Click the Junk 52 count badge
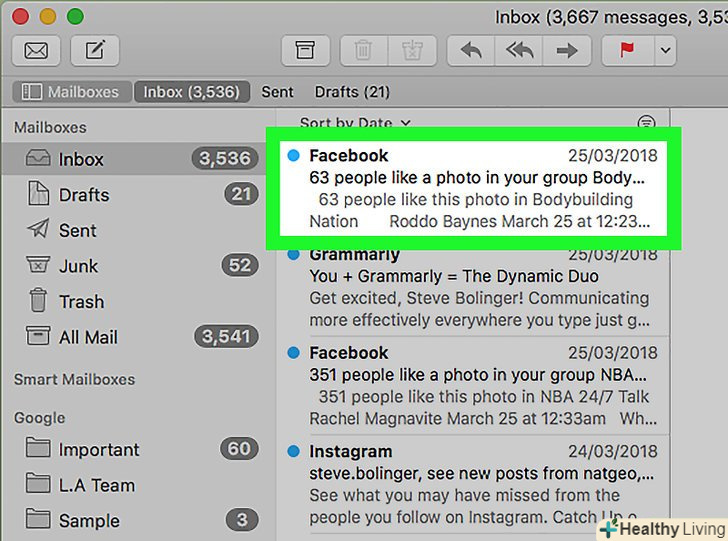 tap(240, 265)
